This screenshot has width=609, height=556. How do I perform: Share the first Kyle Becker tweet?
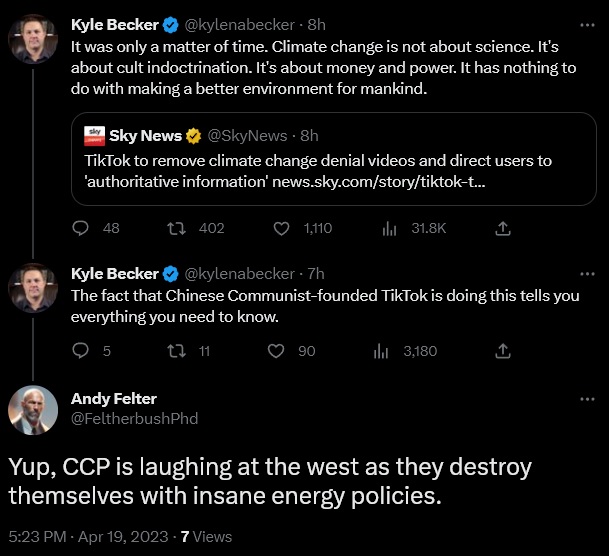pyautogui.click(x=503, y=228)
